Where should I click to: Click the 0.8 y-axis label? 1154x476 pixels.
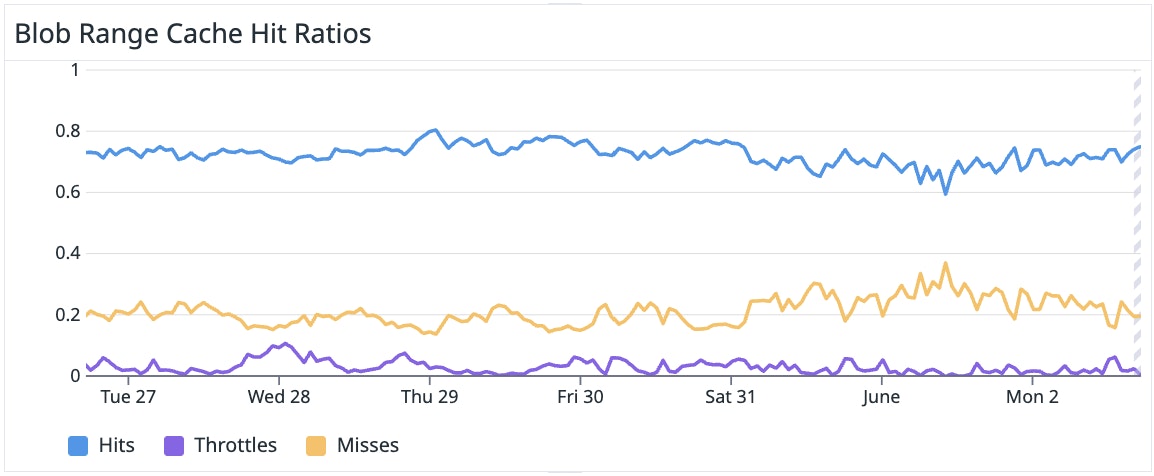tap(68, 131)
